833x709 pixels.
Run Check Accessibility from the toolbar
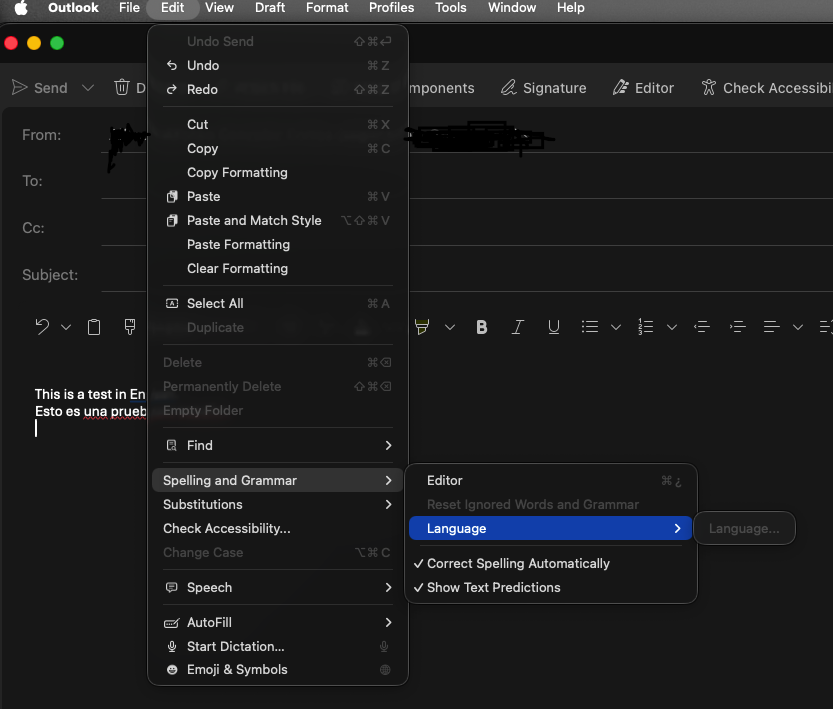[766, 88]
